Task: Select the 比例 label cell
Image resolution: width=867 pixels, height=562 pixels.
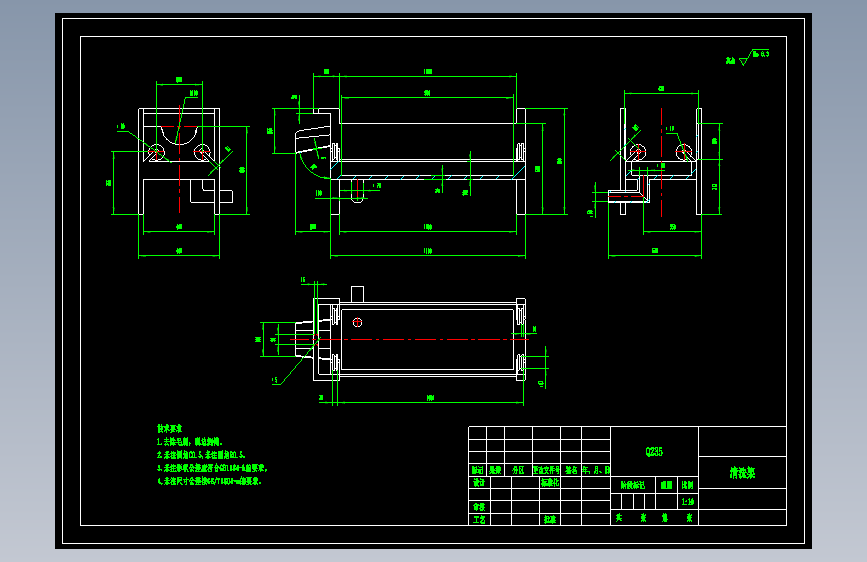Action: click(687, 485)
